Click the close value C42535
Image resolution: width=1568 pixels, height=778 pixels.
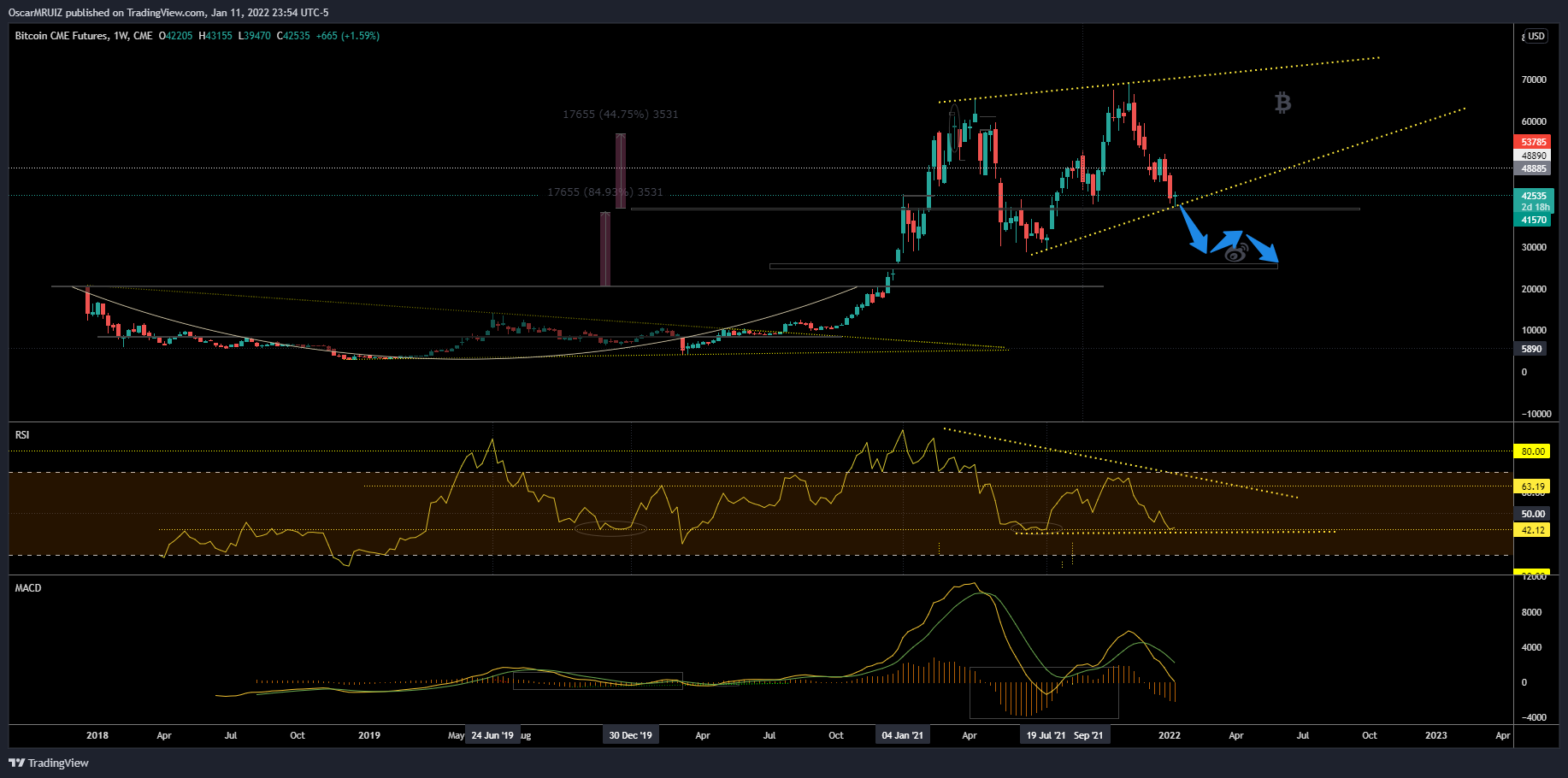tap(293, 36)
